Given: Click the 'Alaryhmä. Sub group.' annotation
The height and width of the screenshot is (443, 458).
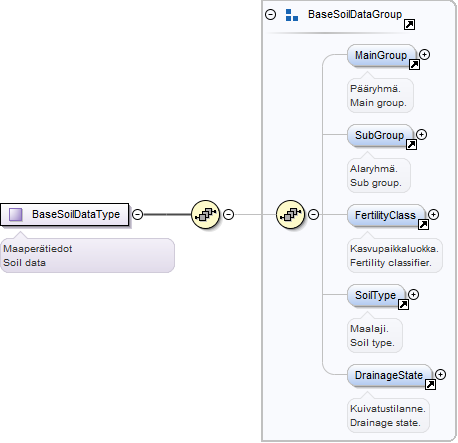Looking at the screenshot, I should click(379, 176).
